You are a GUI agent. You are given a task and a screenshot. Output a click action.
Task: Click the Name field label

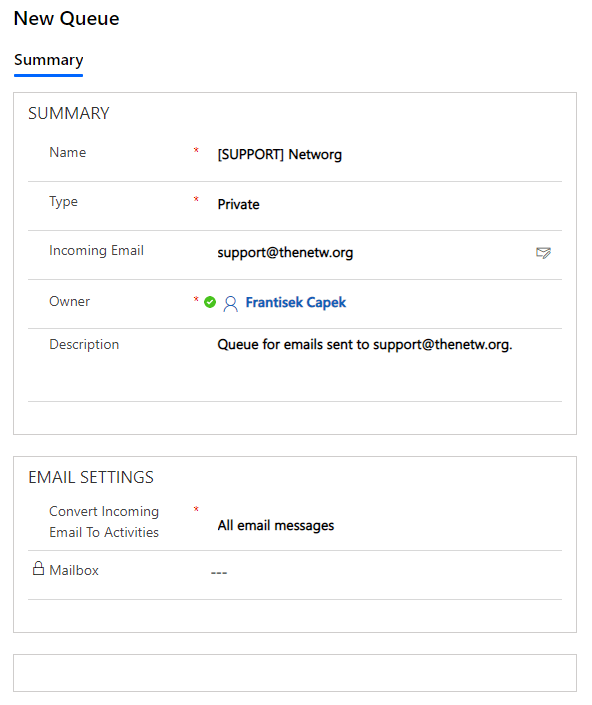tap(67, 152)
